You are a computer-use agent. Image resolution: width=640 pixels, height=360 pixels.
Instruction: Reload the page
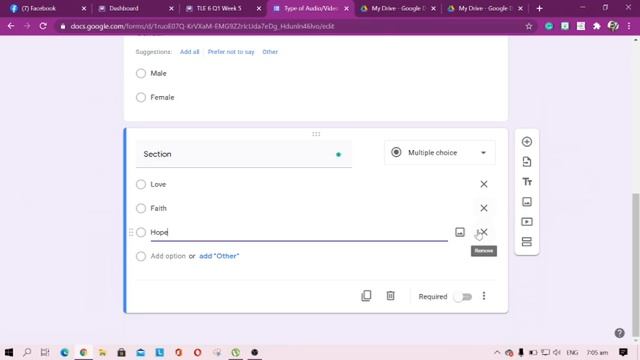(43, 26)
